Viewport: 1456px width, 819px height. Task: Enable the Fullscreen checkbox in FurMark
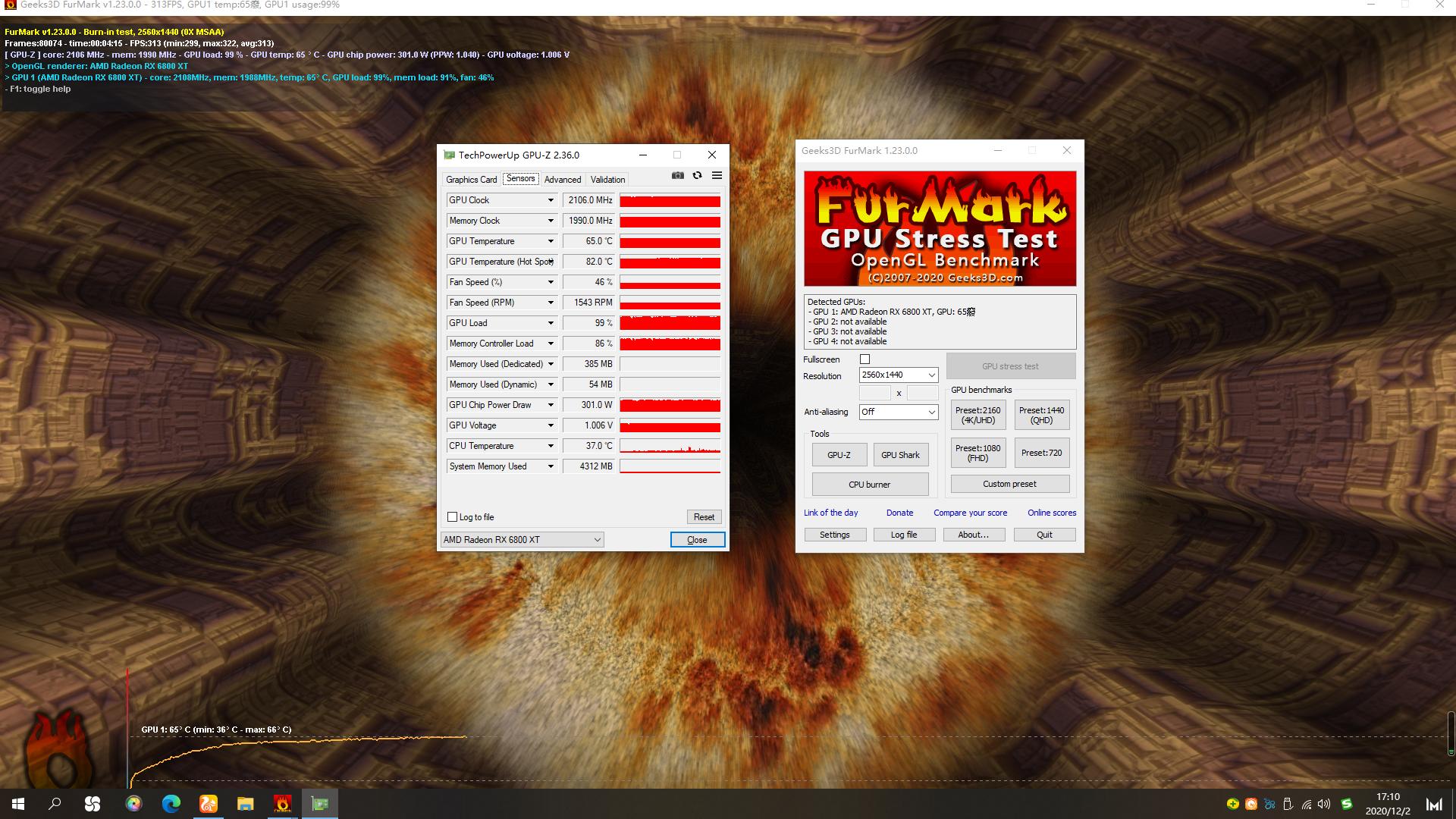864,359
